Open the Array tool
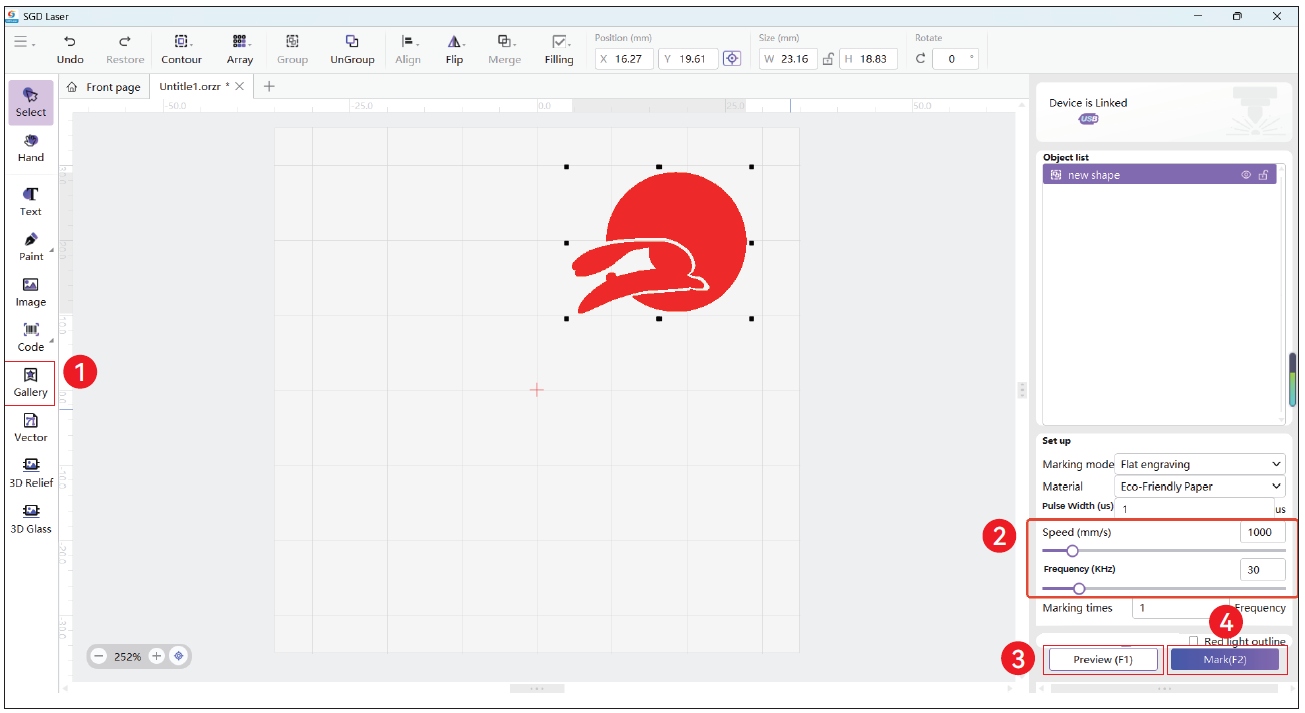The width and height of the screenshot is (1305, 713). [240, 48]
